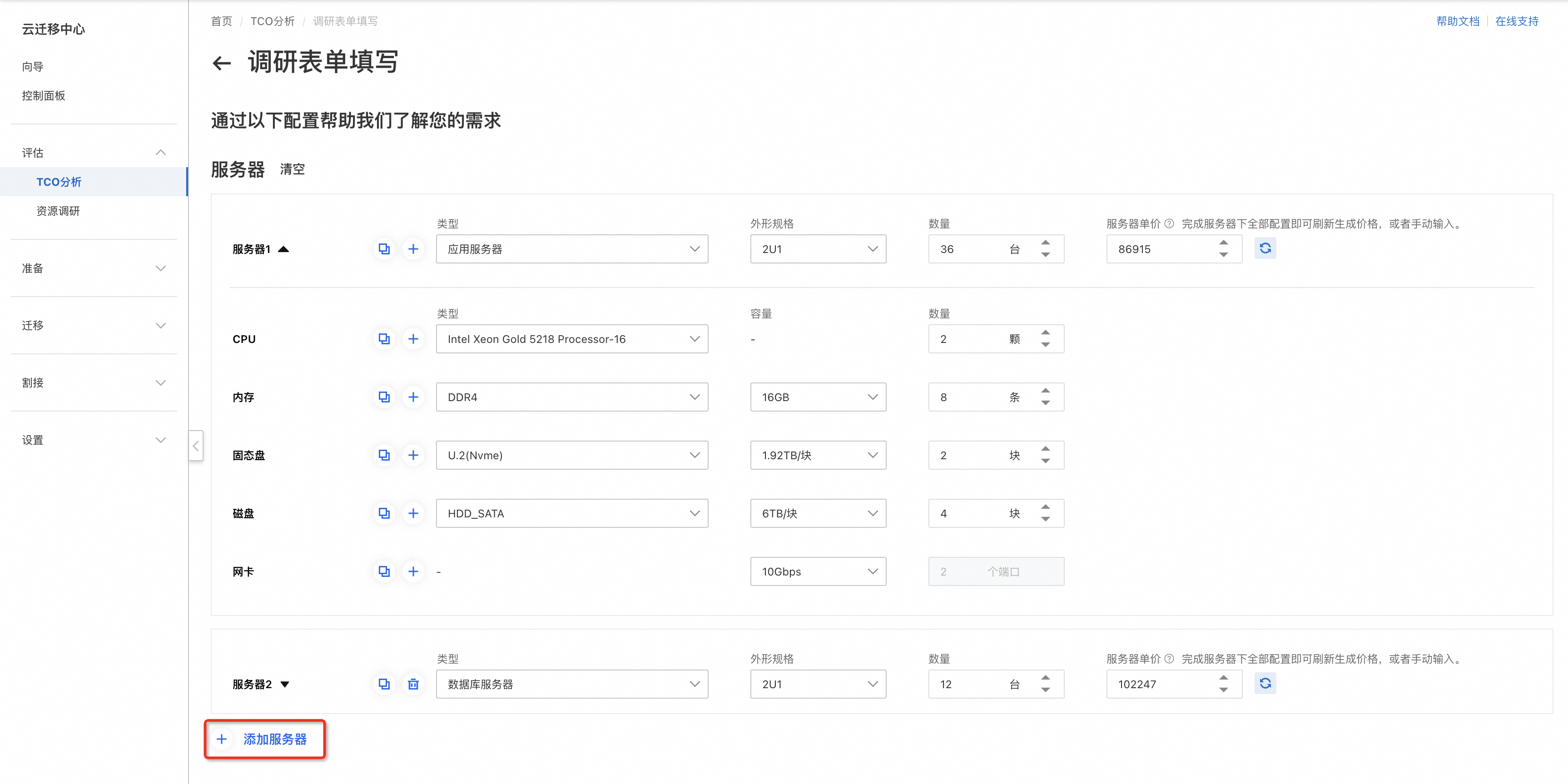Open the 10Gbps network speed dropdown
The image size is (1568, 784).
(x=818, y=571)
